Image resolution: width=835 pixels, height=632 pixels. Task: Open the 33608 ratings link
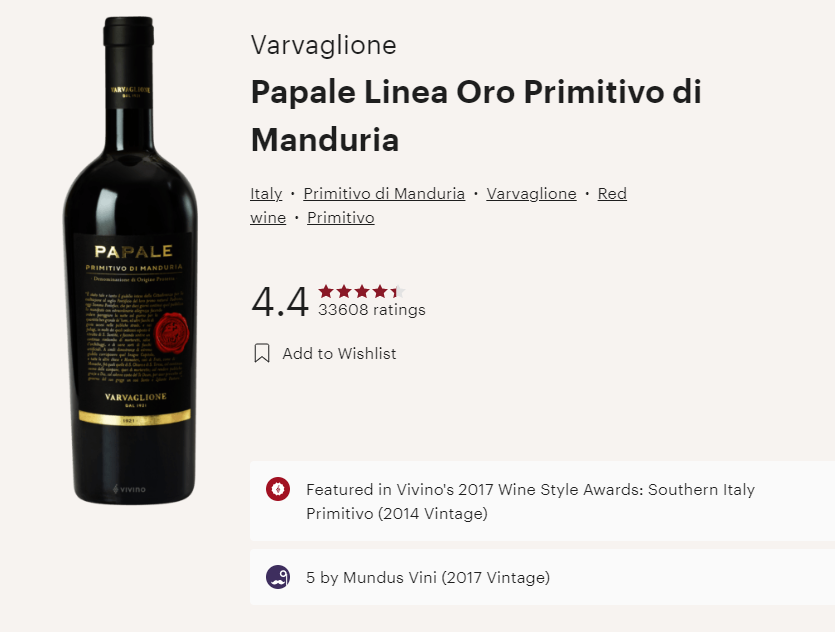tap(372, 310)
